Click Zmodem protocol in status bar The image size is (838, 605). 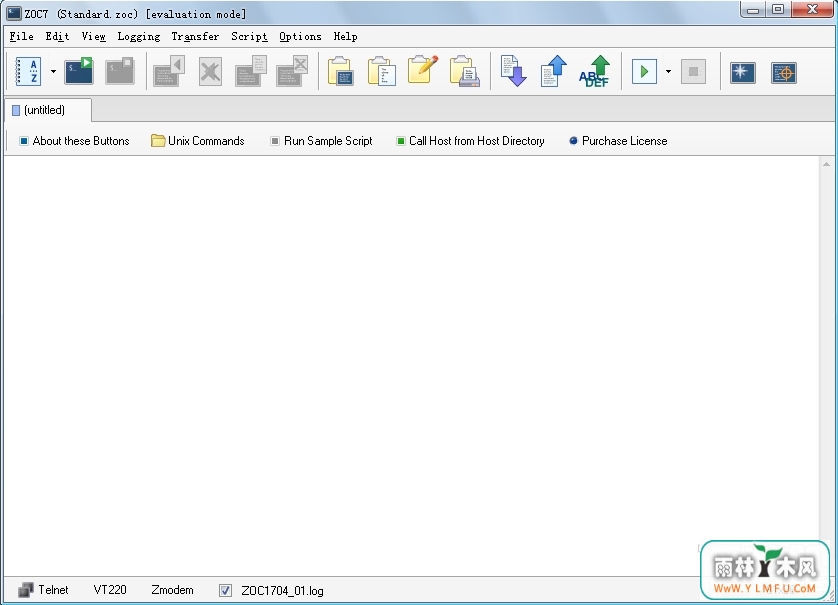point(172,590)
